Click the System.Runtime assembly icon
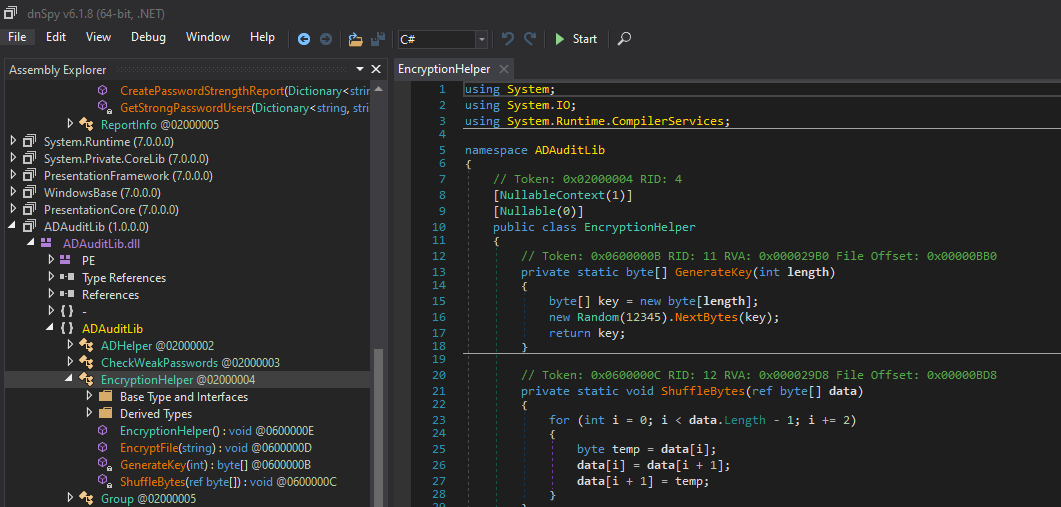Image resolution: width=1061 pixels, height=507 pixels. 28,141
